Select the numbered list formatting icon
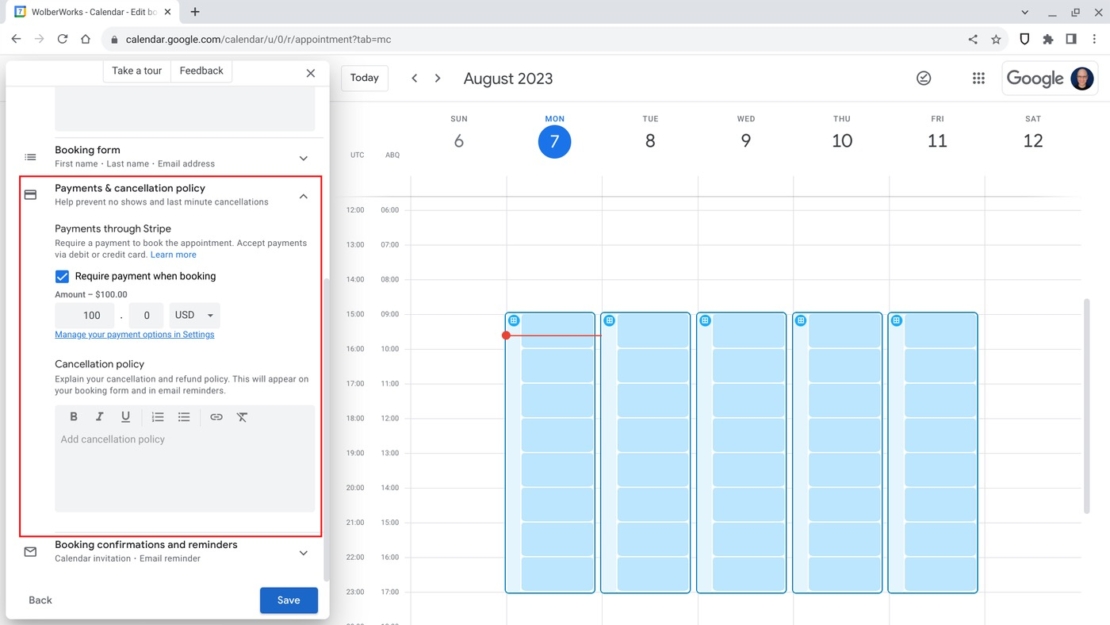The image size is (1110, 625). [157, 416]
